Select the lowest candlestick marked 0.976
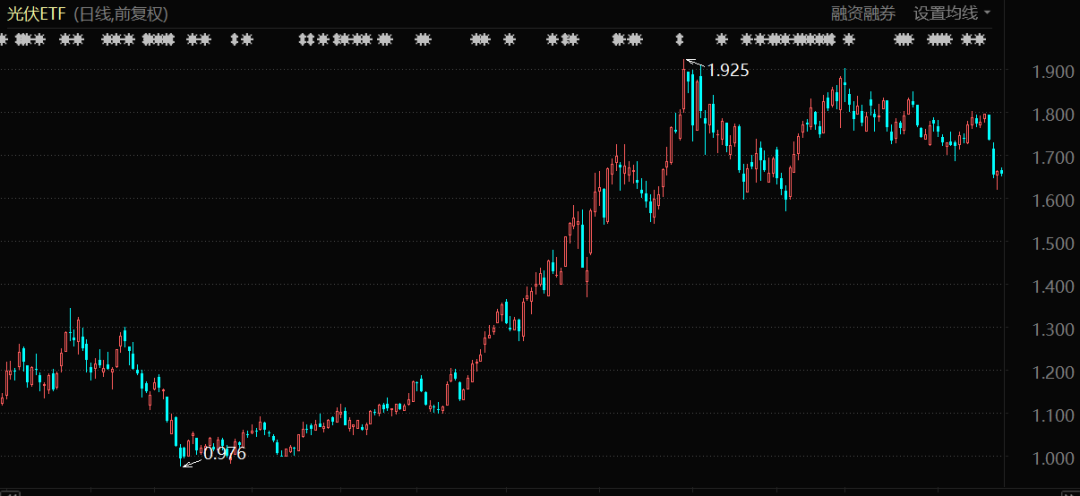 181,455
